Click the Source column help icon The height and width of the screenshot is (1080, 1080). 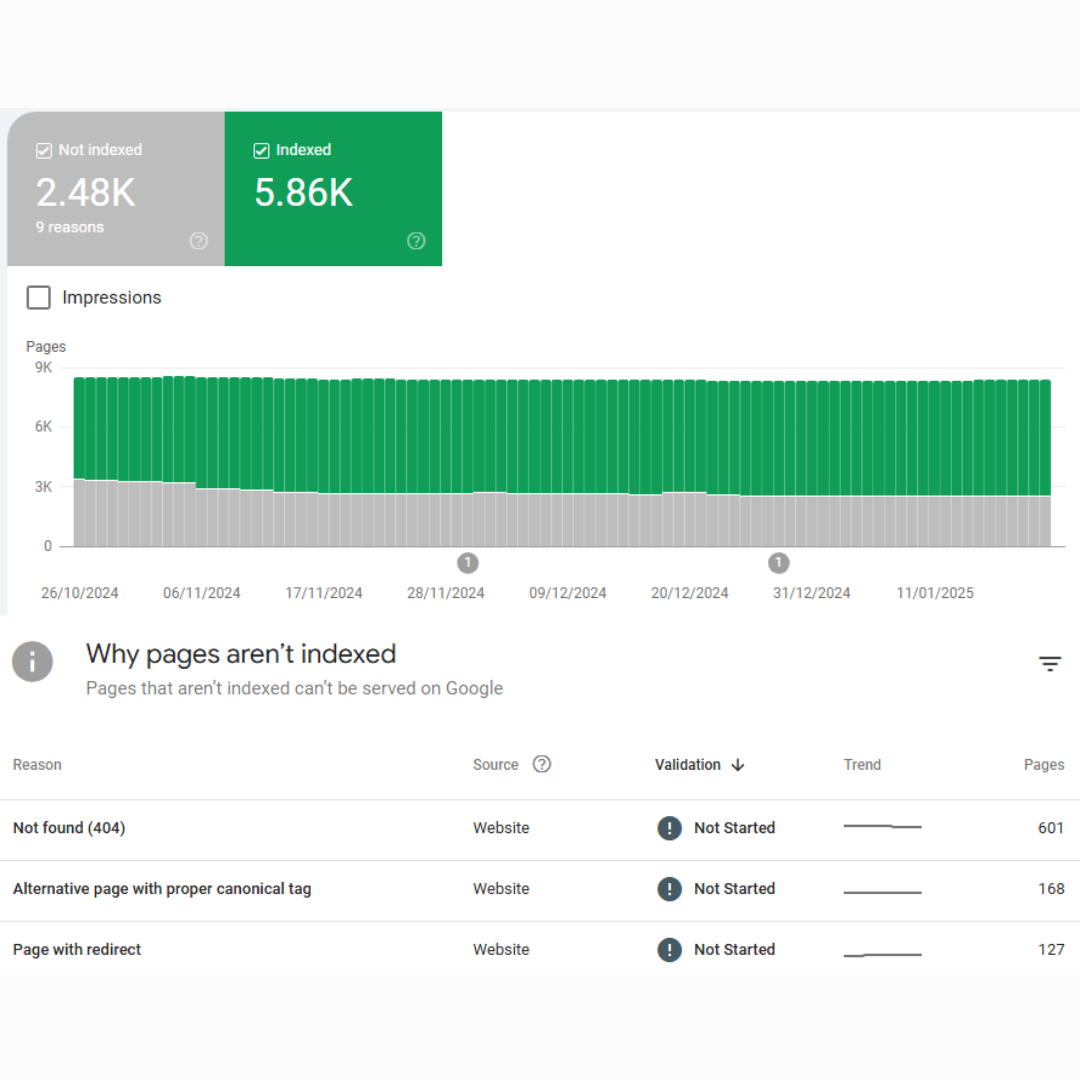(x=542, y=764)
